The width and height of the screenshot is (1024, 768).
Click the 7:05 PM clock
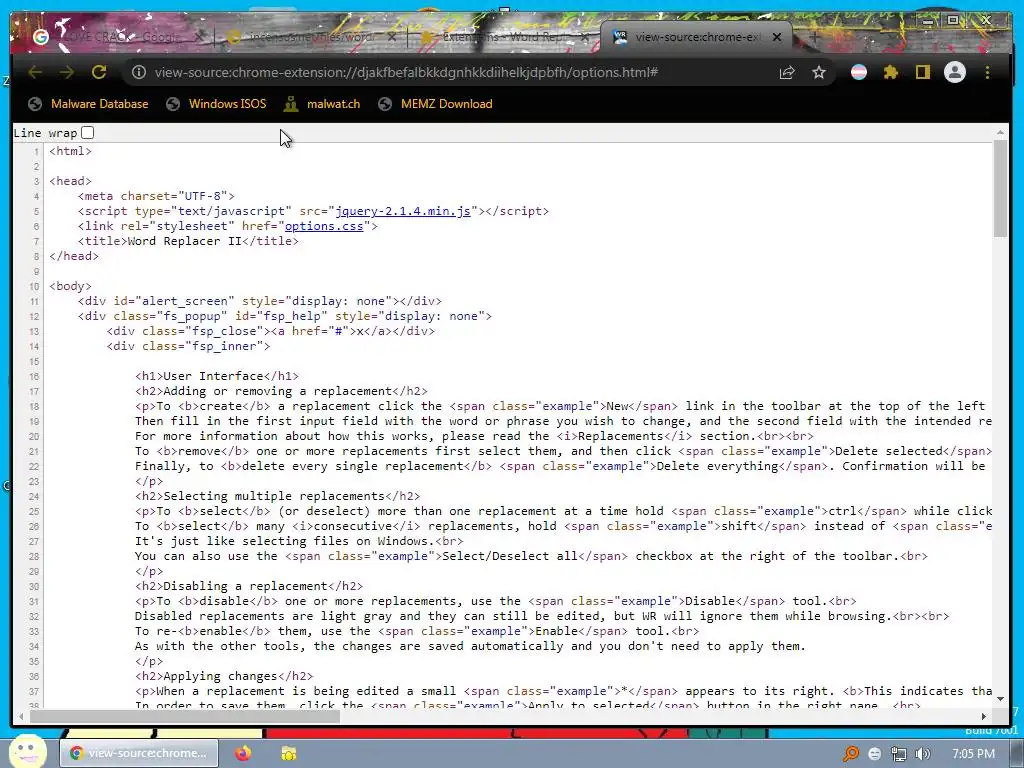coord(974,754)
